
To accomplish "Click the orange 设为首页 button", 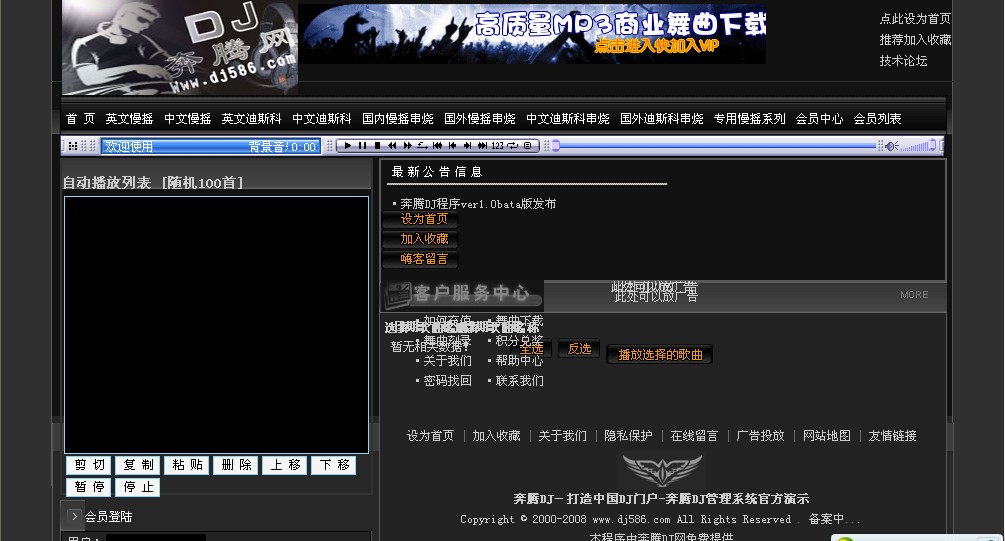I will [x=420, y=219].
